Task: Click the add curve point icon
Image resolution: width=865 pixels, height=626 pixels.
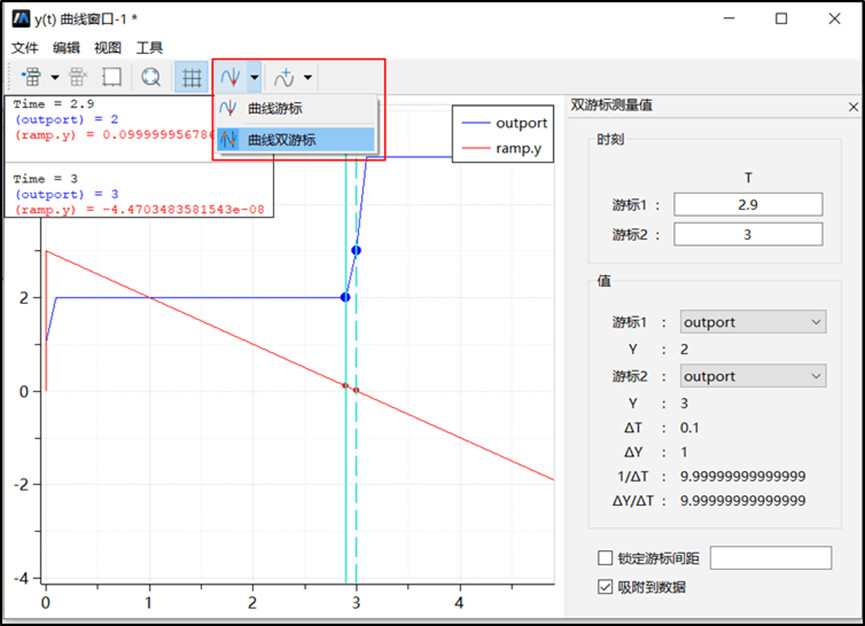Action: (x=284, y=77)
